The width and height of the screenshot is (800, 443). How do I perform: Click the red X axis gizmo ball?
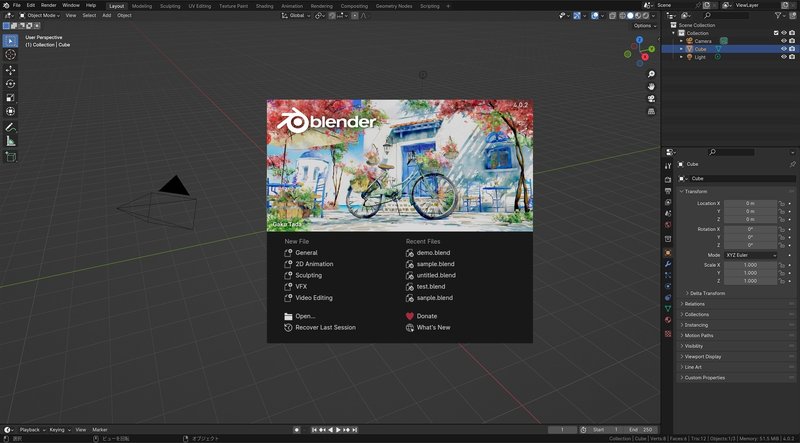pyautogui.click(x=645, y=57)
